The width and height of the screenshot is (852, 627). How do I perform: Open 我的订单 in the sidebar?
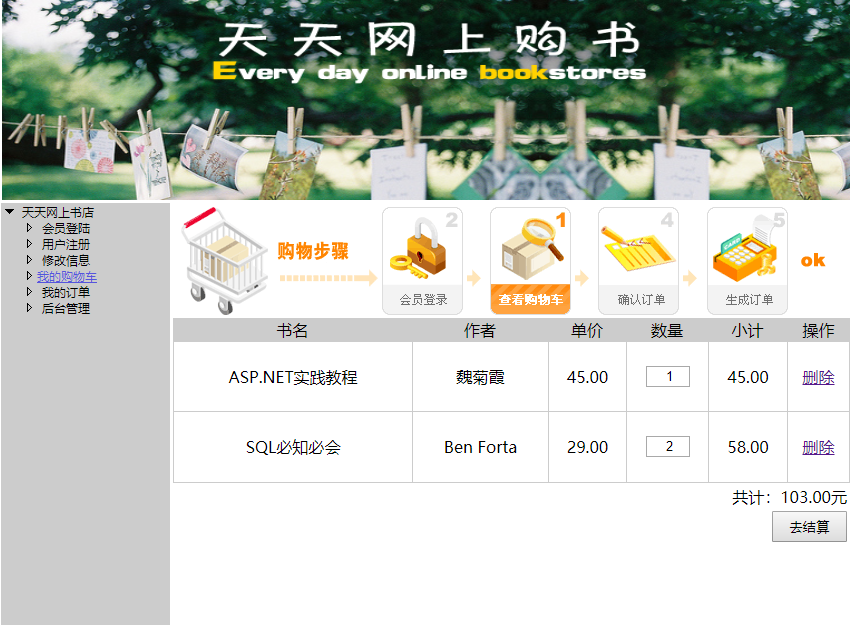click(65, 292)
